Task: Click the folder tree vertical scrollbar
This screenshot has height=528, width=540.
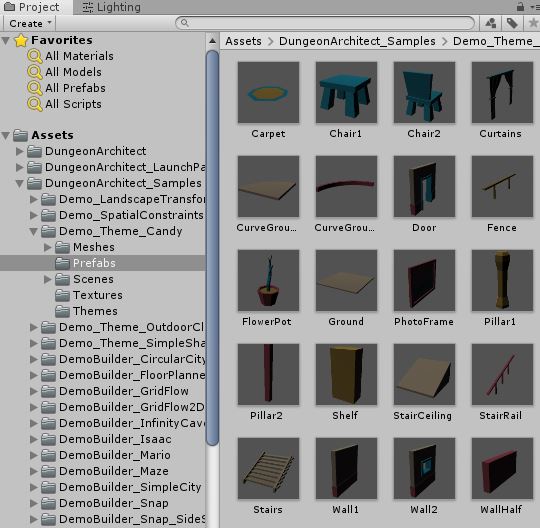Action: click(212, 248)
